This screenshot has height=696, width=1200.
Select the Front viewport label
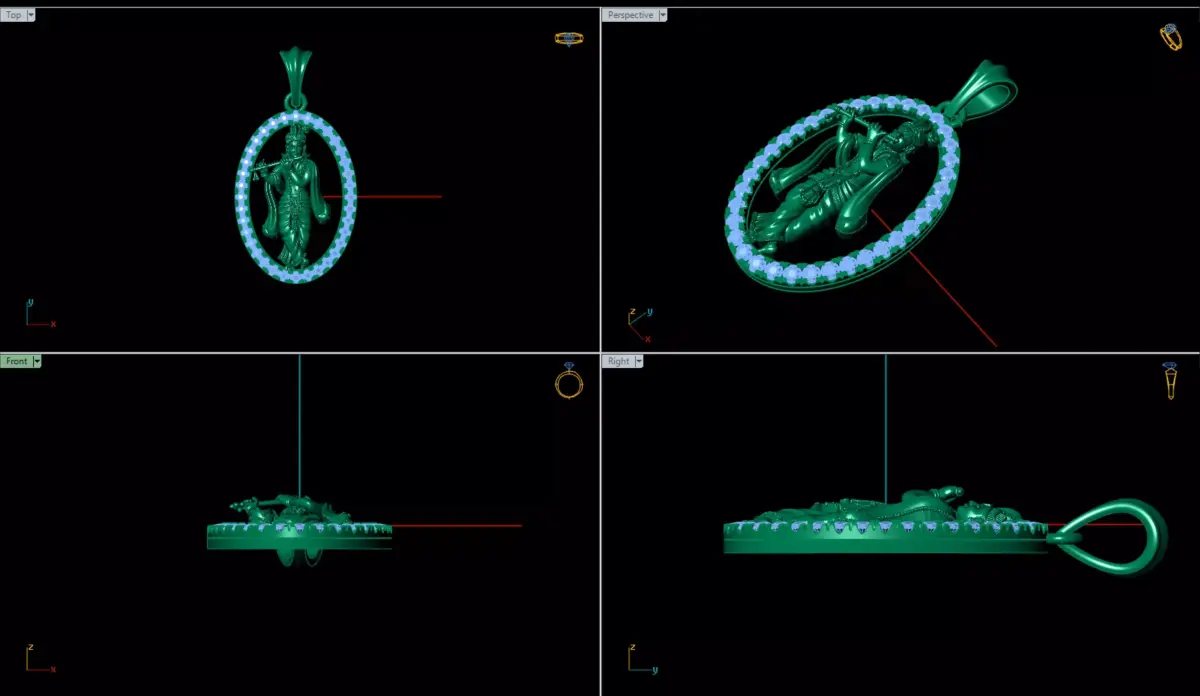(16, 361)
